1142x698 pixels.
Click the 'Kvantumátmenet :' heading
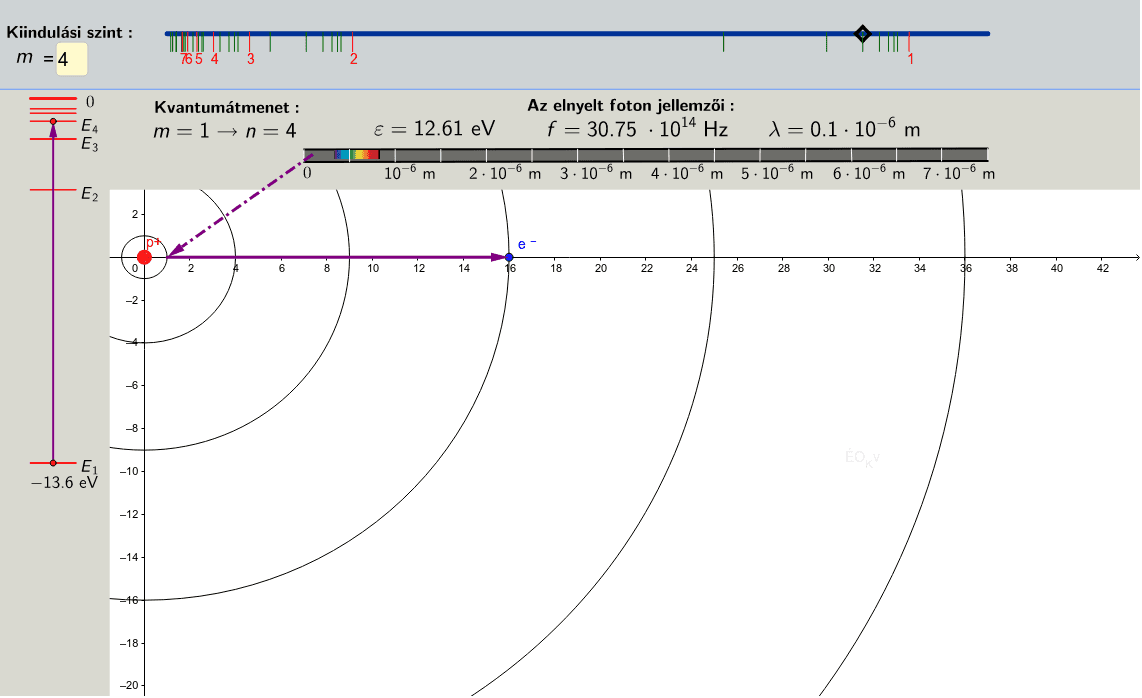227,108
